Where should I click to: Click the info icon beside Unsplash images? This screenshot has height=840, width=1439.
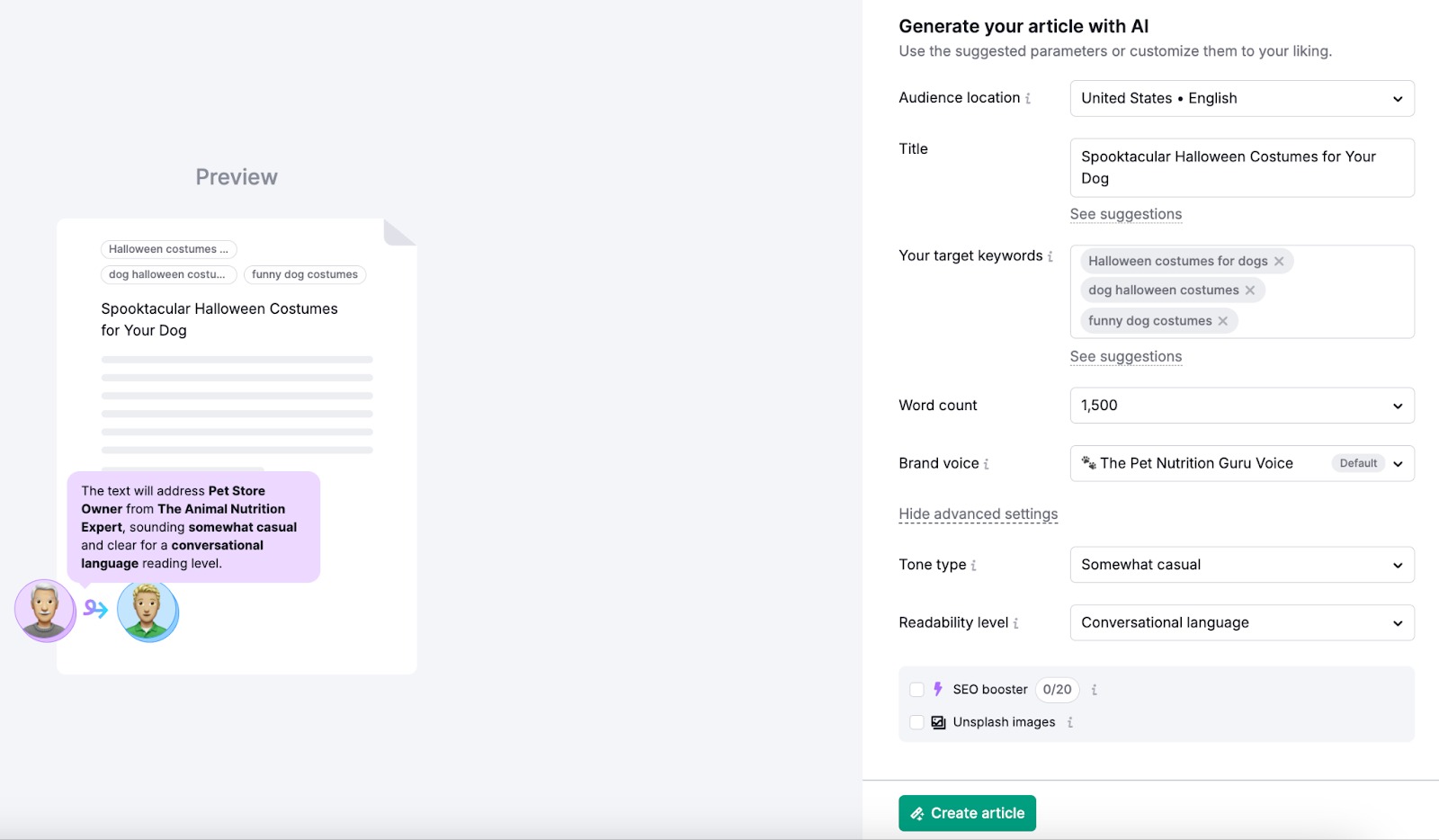coord(1069,721)
